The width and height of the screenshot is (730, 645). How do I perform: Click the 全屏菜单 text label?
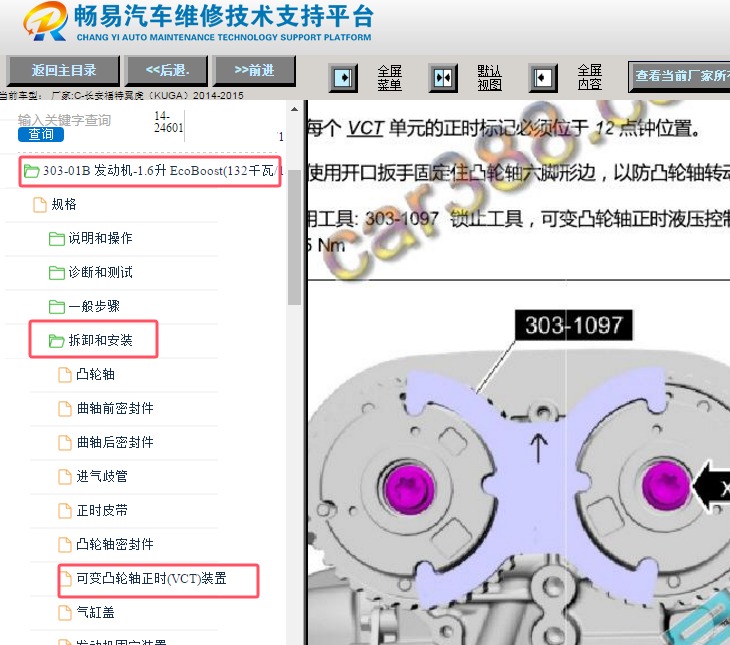click(x=389, y=78)
